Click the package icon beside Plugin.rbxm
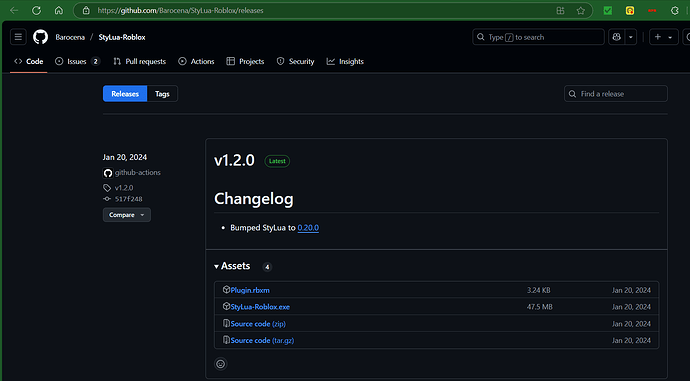 point(226,289)
